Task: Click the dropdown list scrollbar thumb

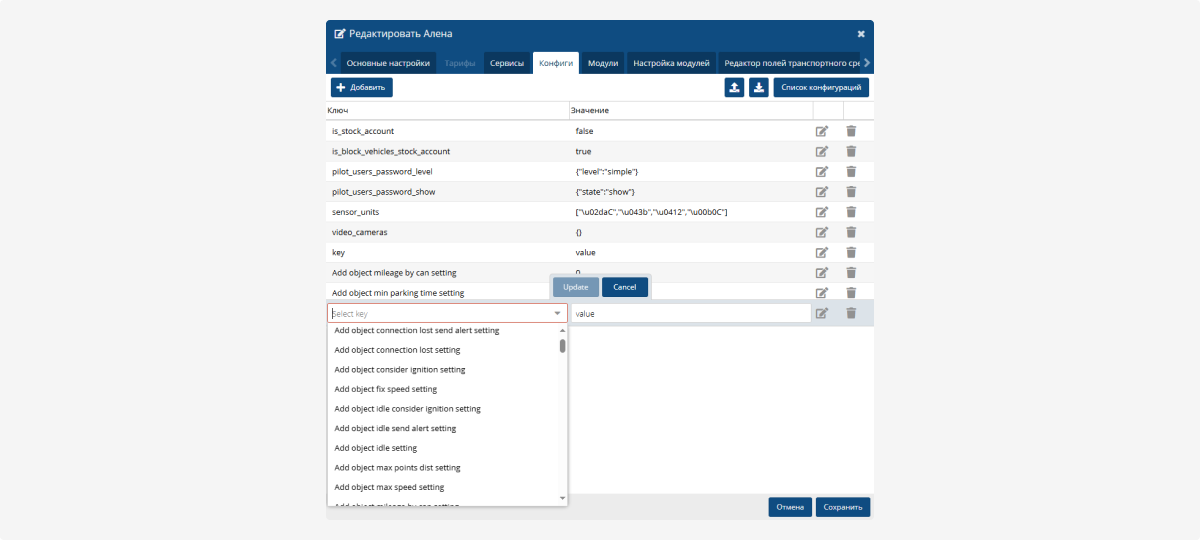Action: point(562,346)
